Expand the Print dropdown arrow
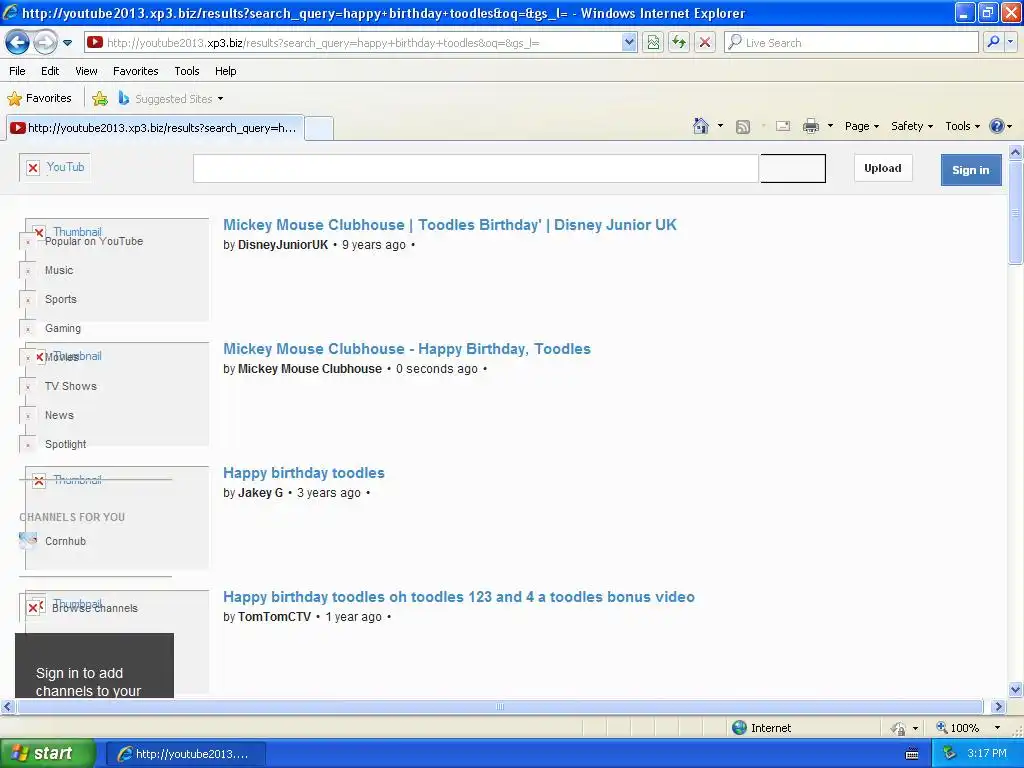Image resolution: width=1024 pixels, height=768 pixels. click(830, 126)
